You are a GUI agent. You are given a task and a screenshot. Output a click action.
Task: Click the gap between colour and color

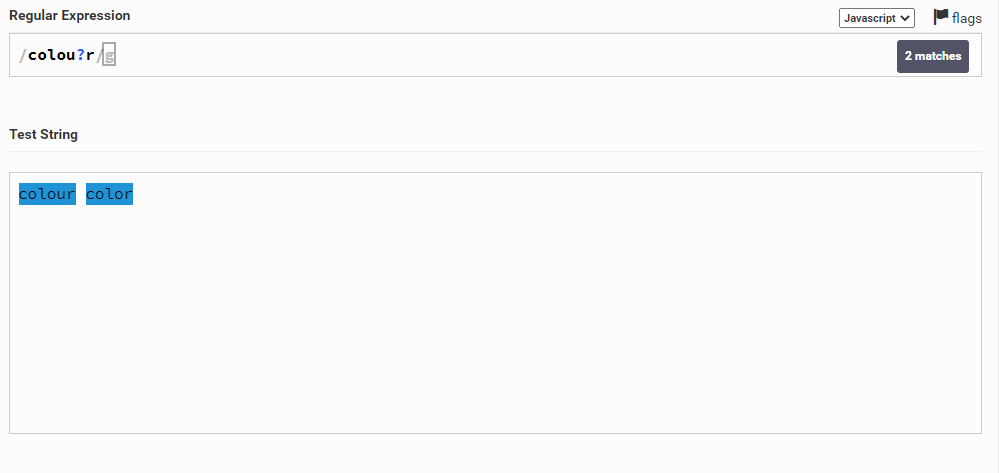coord(81,194)
